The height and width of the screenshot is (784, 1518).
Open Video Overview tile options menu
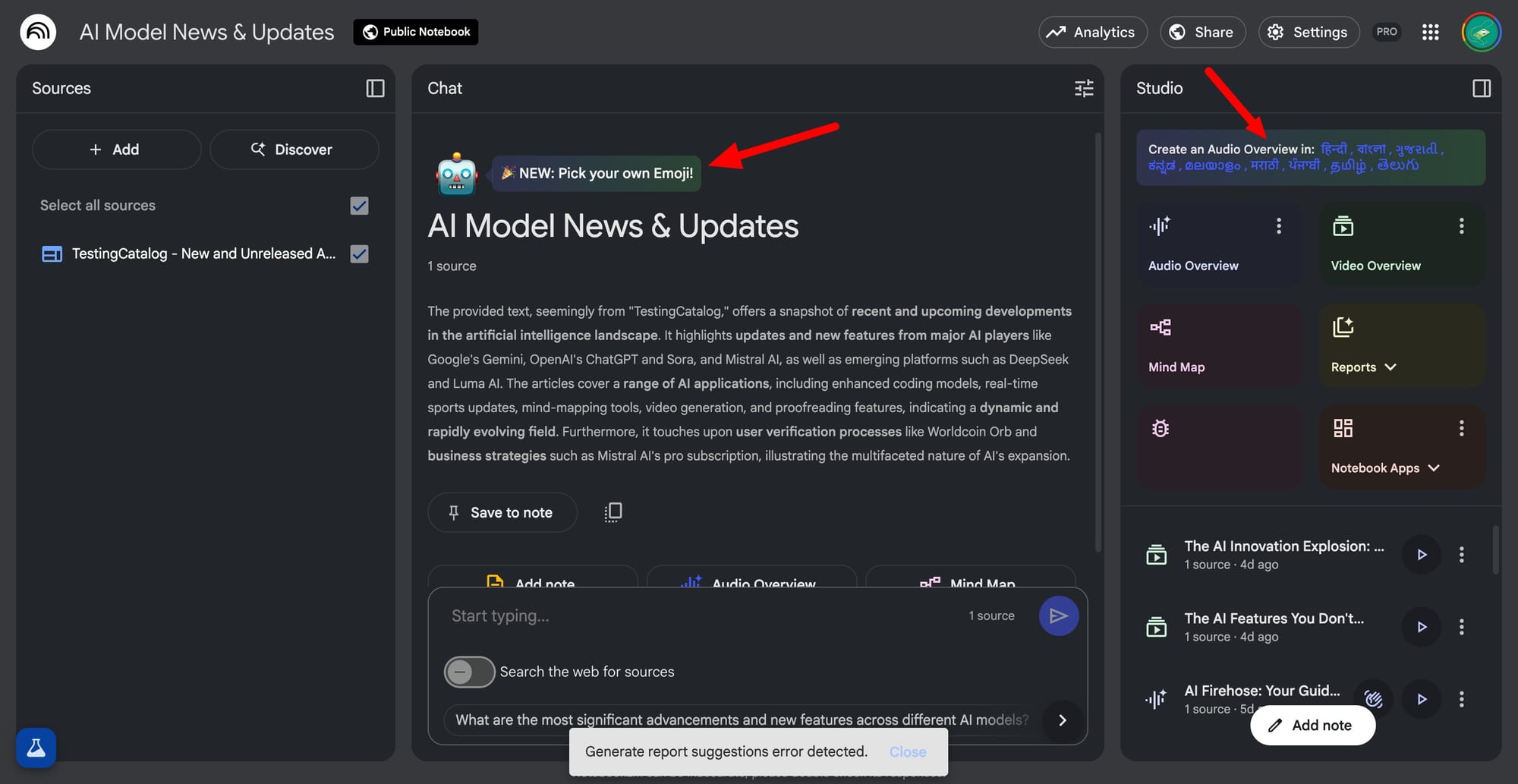1461,225
